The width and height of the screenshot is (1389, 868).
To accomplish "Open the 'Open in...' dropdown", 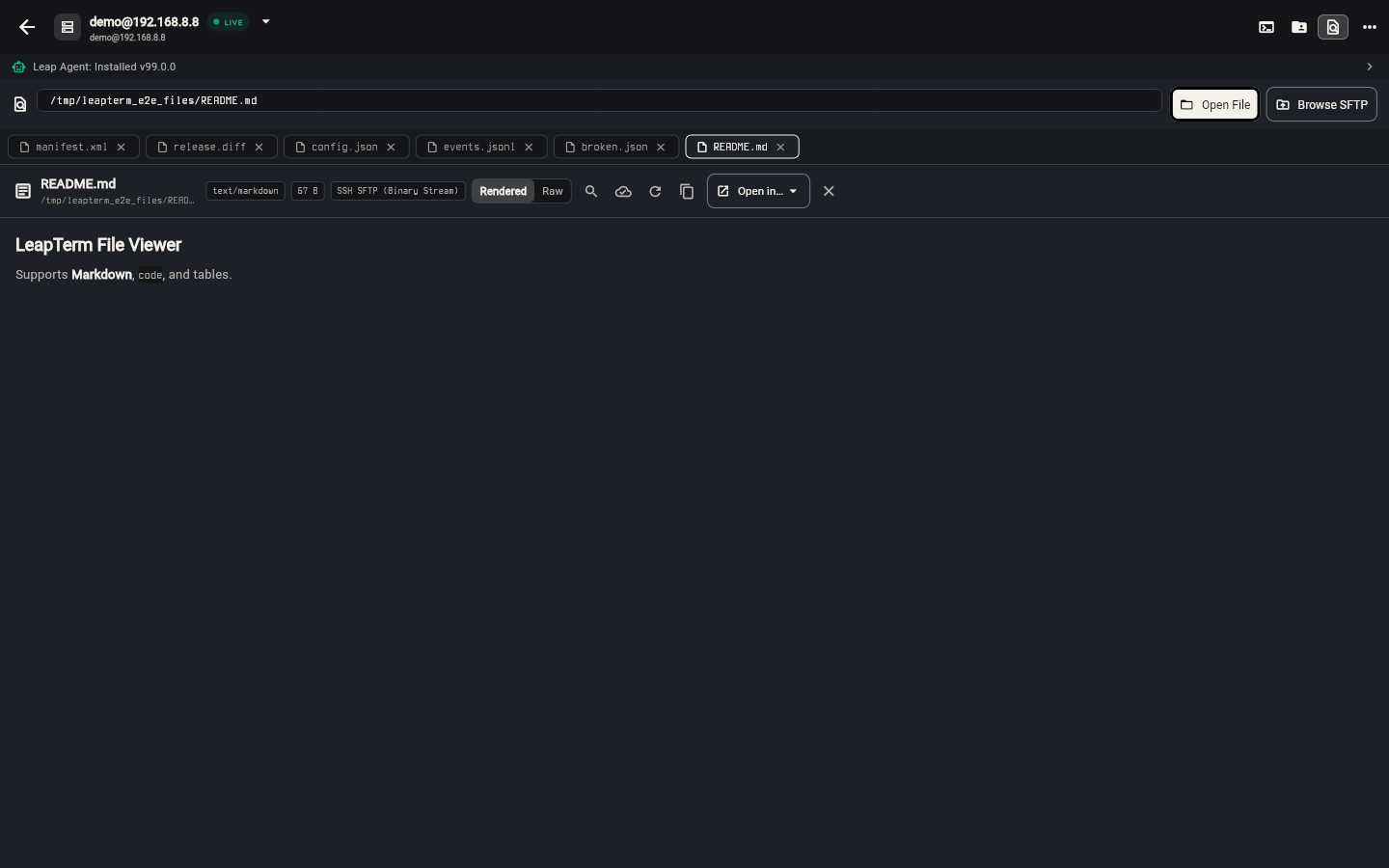I will [758, 191].
